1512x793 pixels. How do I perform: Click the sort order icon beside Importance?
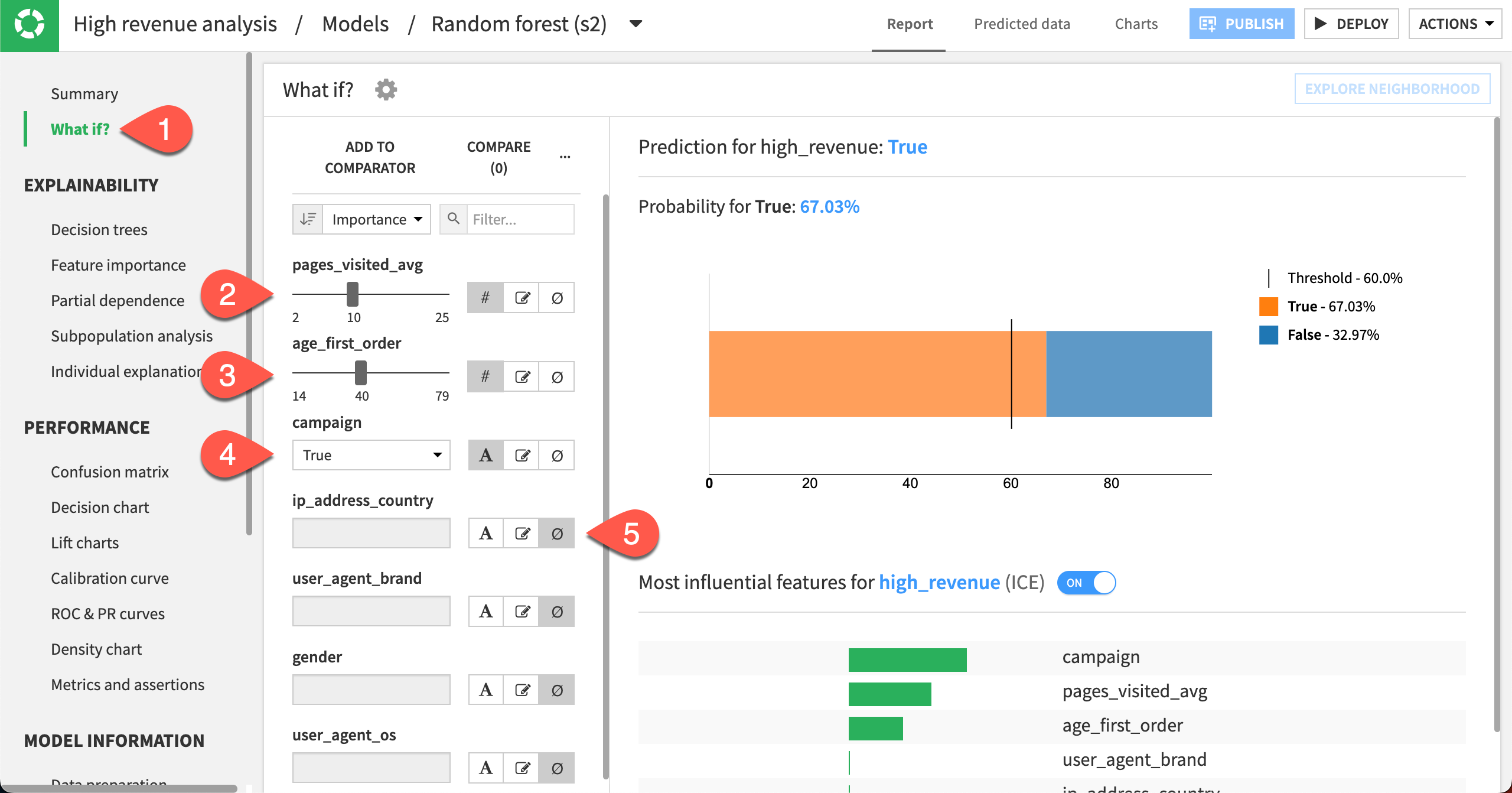pos(308,219)
